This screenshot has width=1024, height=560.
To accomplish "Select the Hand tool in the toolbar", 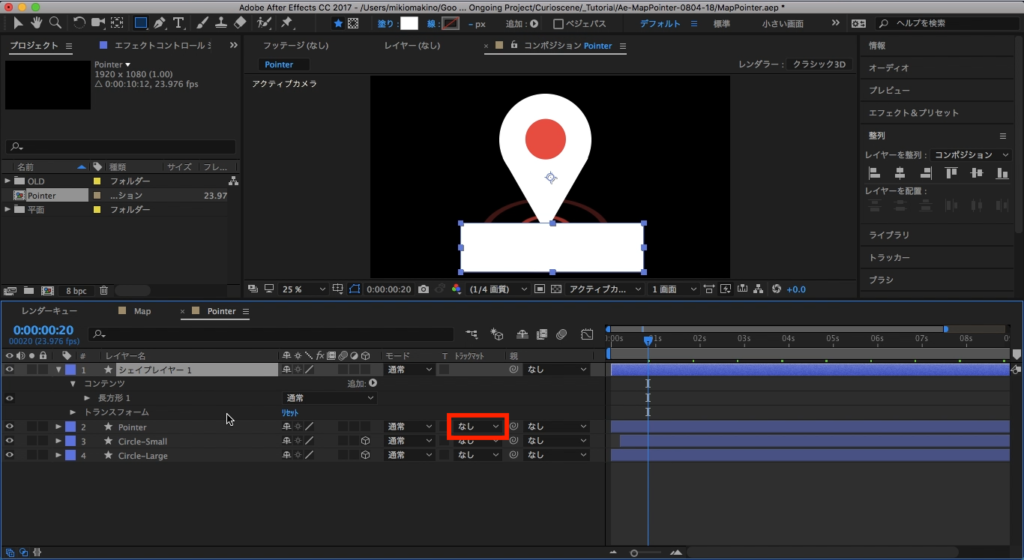I will [37, 22].
